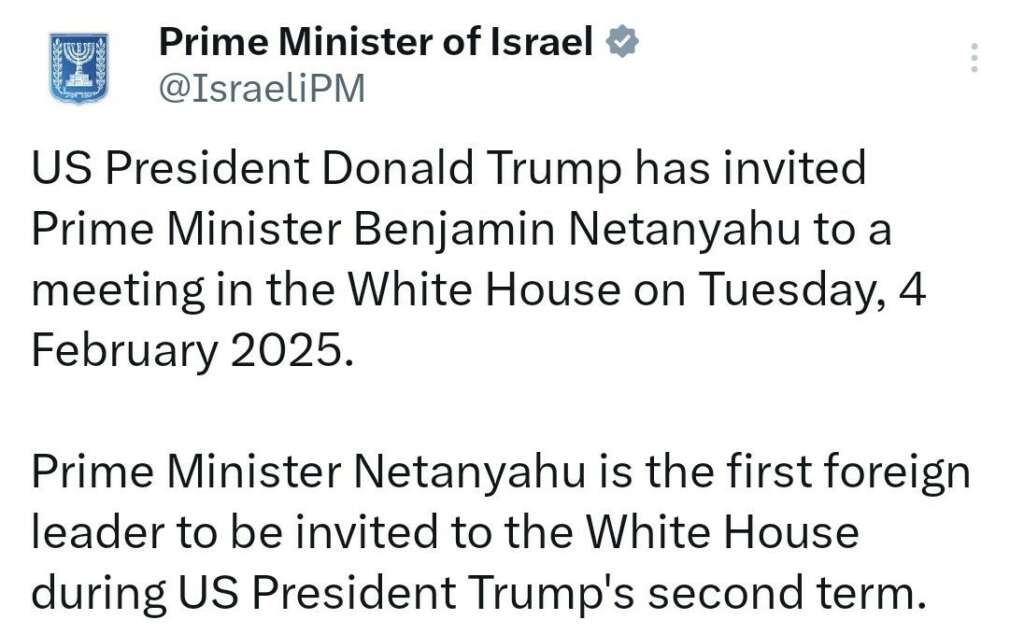Click the gray verified badge checkmark
Screen dimensions: 1024x634
(x=622, y=42)
